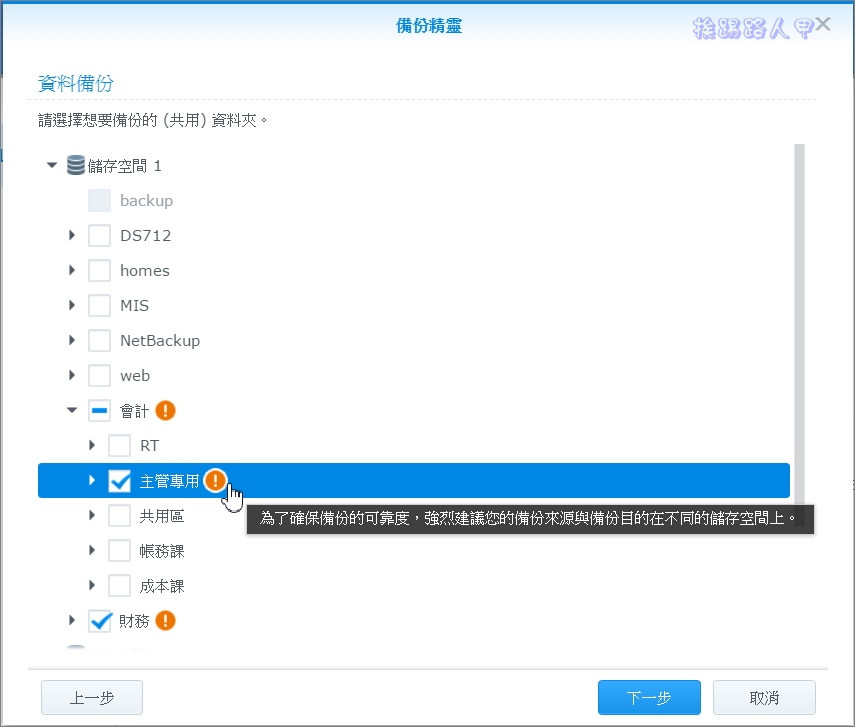This screenshot has height=727, width=855.
Task: Click the warning icon next to 財務
Action: pos(165,621)
